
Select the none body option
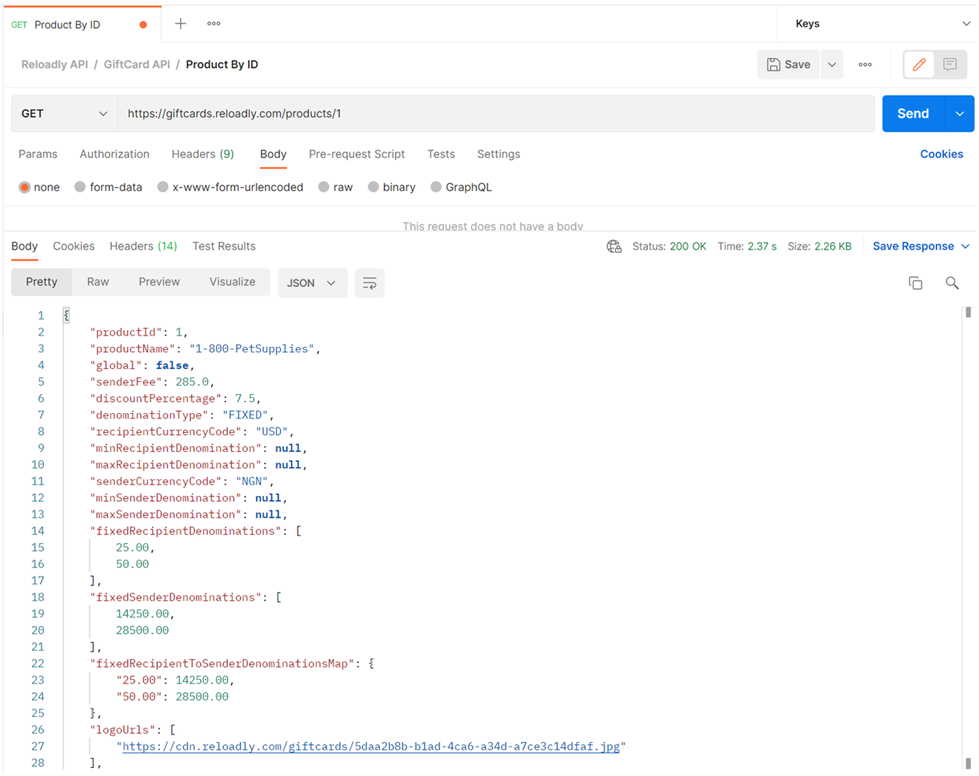point(39,187)
